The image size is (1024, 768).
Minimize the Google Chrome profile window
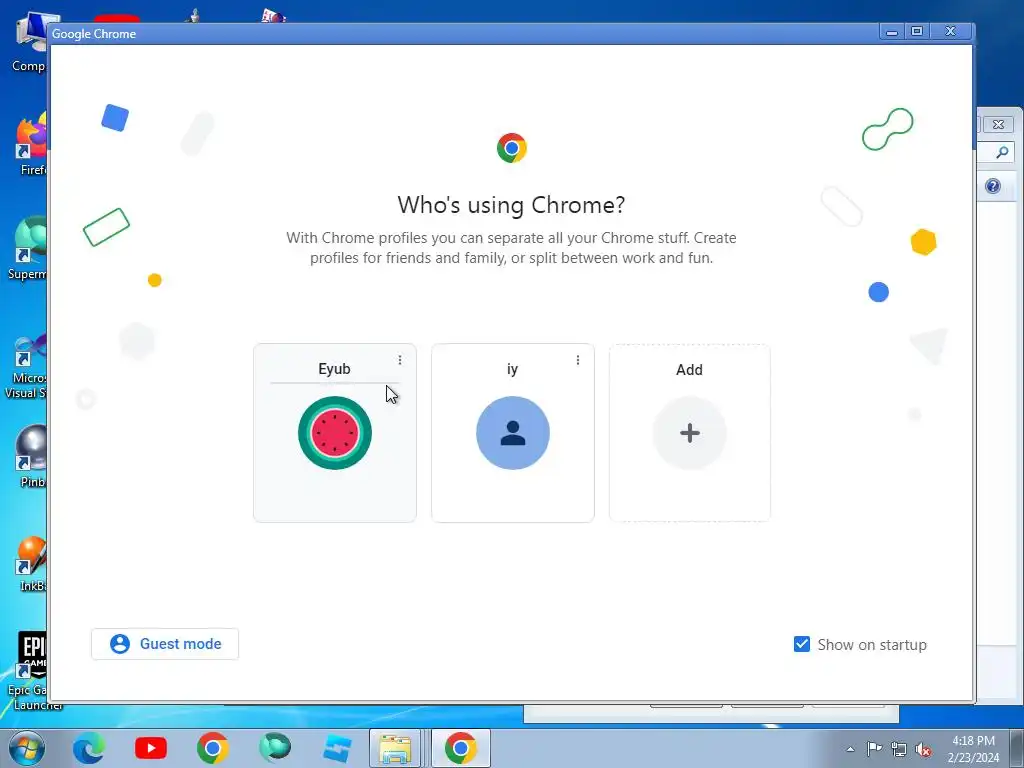891,31
